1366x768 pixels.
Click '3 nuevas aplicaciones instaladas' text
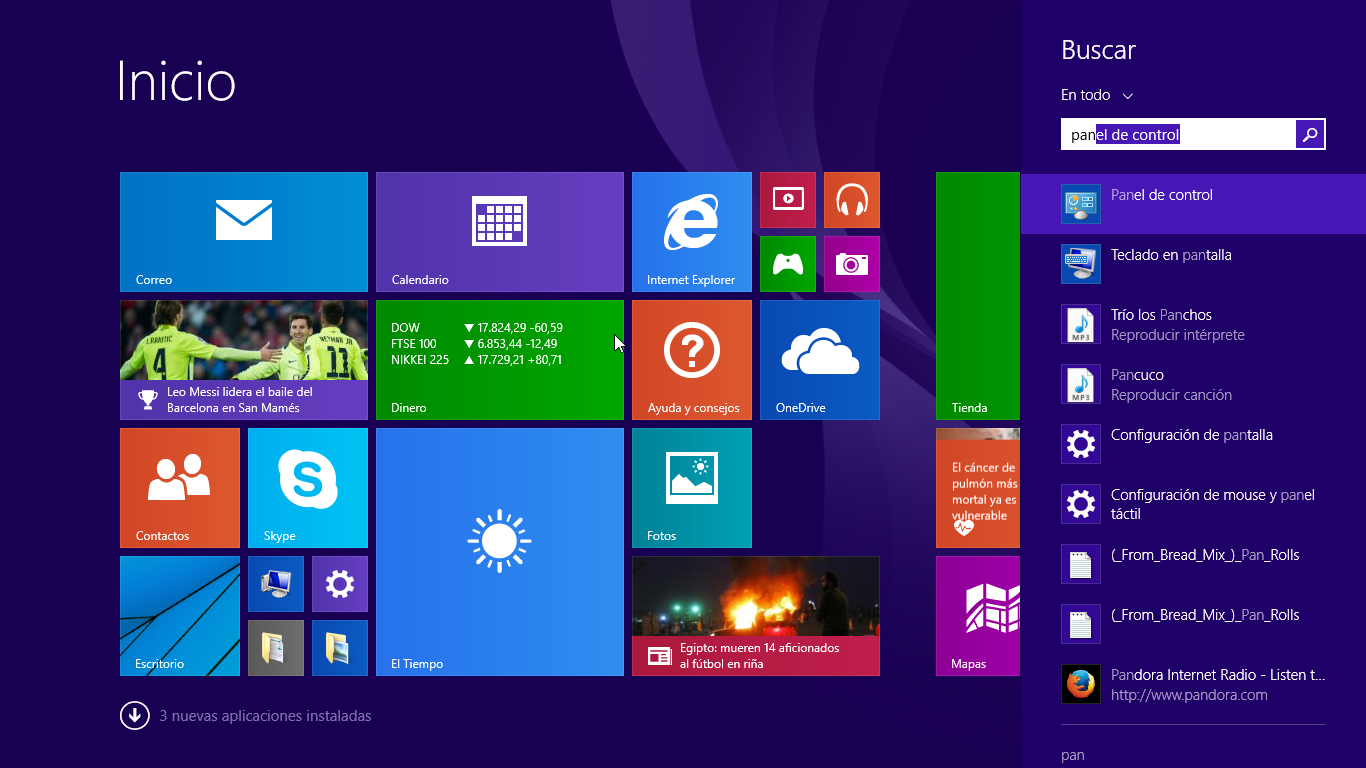(x=265, y=716)
